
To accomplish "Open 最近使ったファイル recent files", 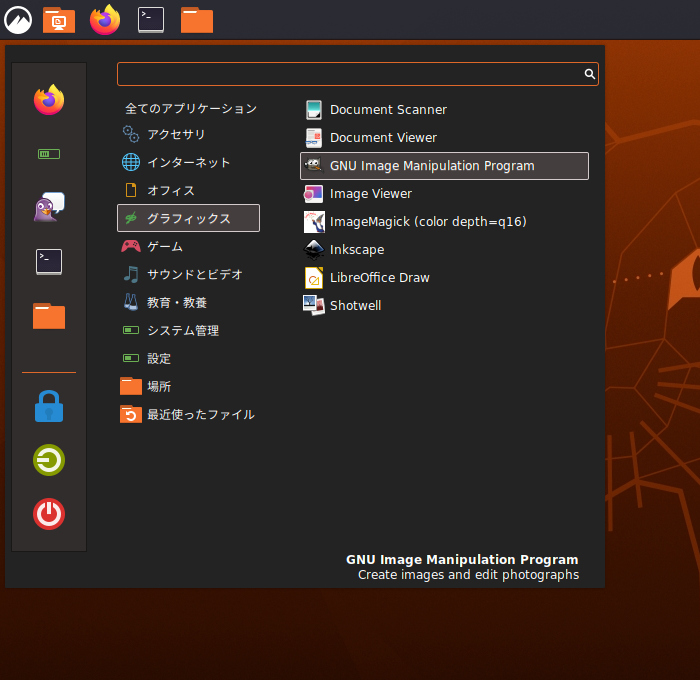I will click(x=188, y=415).
